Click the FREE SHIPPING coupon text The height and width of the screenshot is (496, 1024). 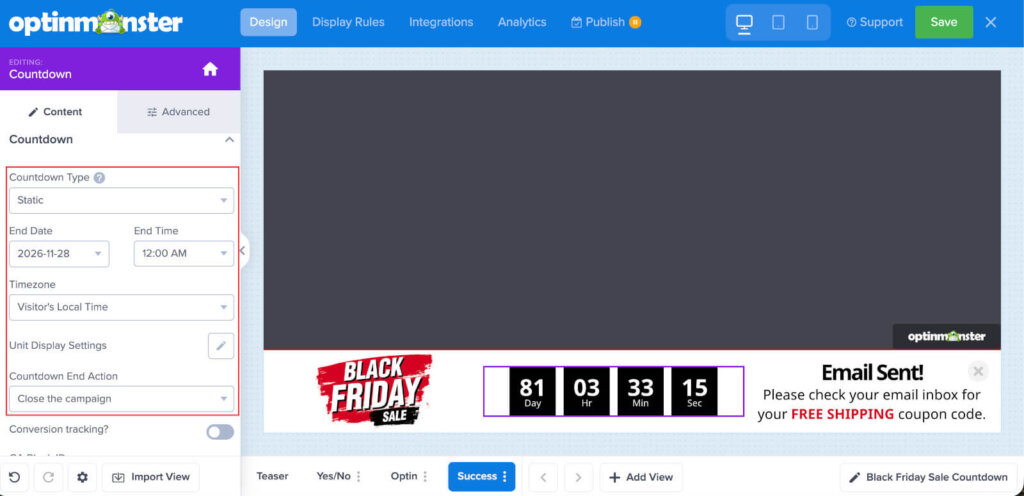(842, 414)
